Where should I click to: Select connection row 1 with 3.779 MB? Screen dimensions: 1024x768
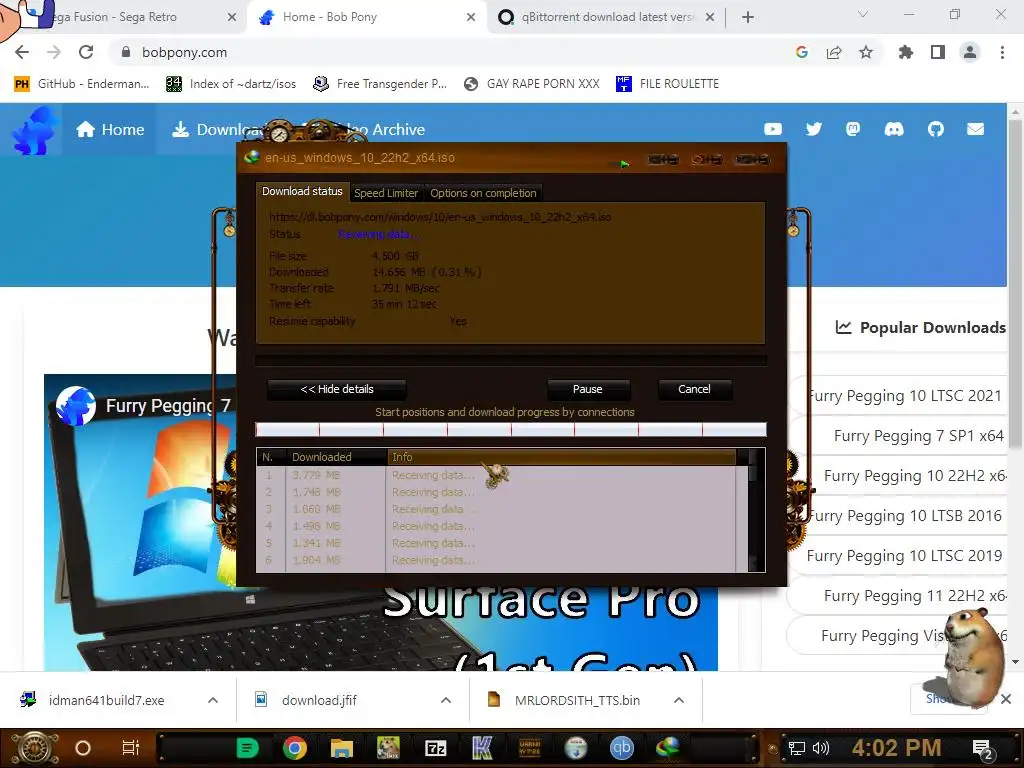pyautogui.click(x=502, y=475)
